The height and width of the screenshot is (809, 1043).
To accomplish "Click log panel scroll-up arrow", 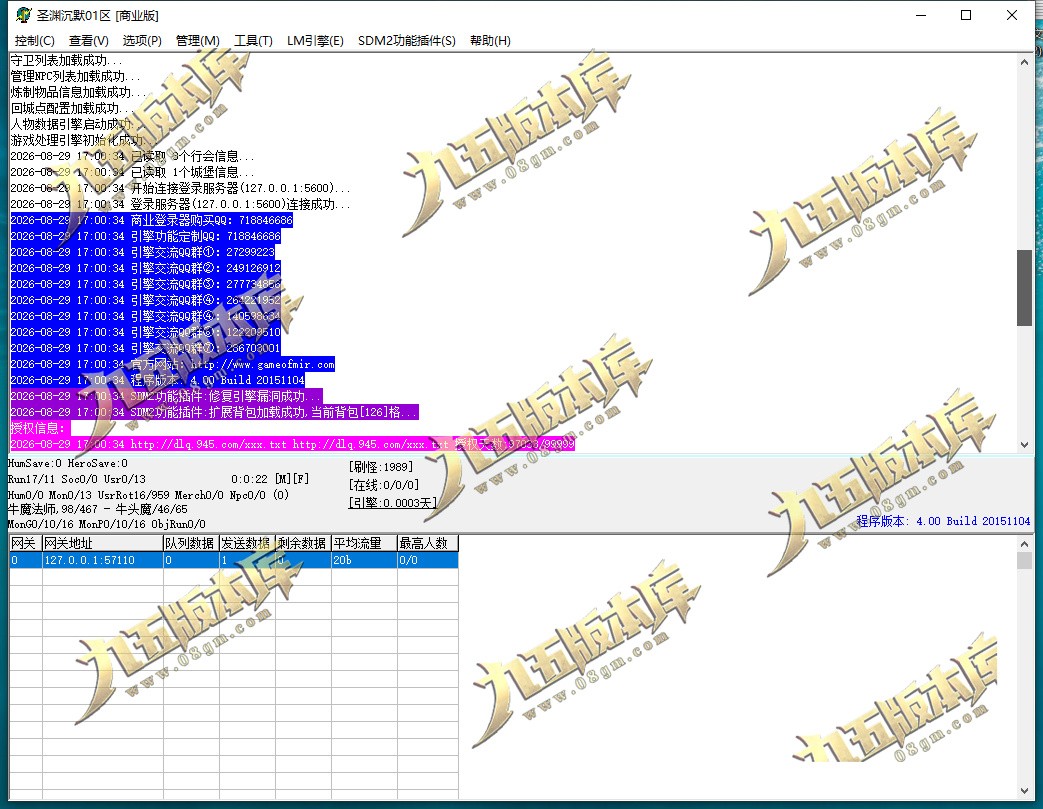I will [x=1024, y=62].
